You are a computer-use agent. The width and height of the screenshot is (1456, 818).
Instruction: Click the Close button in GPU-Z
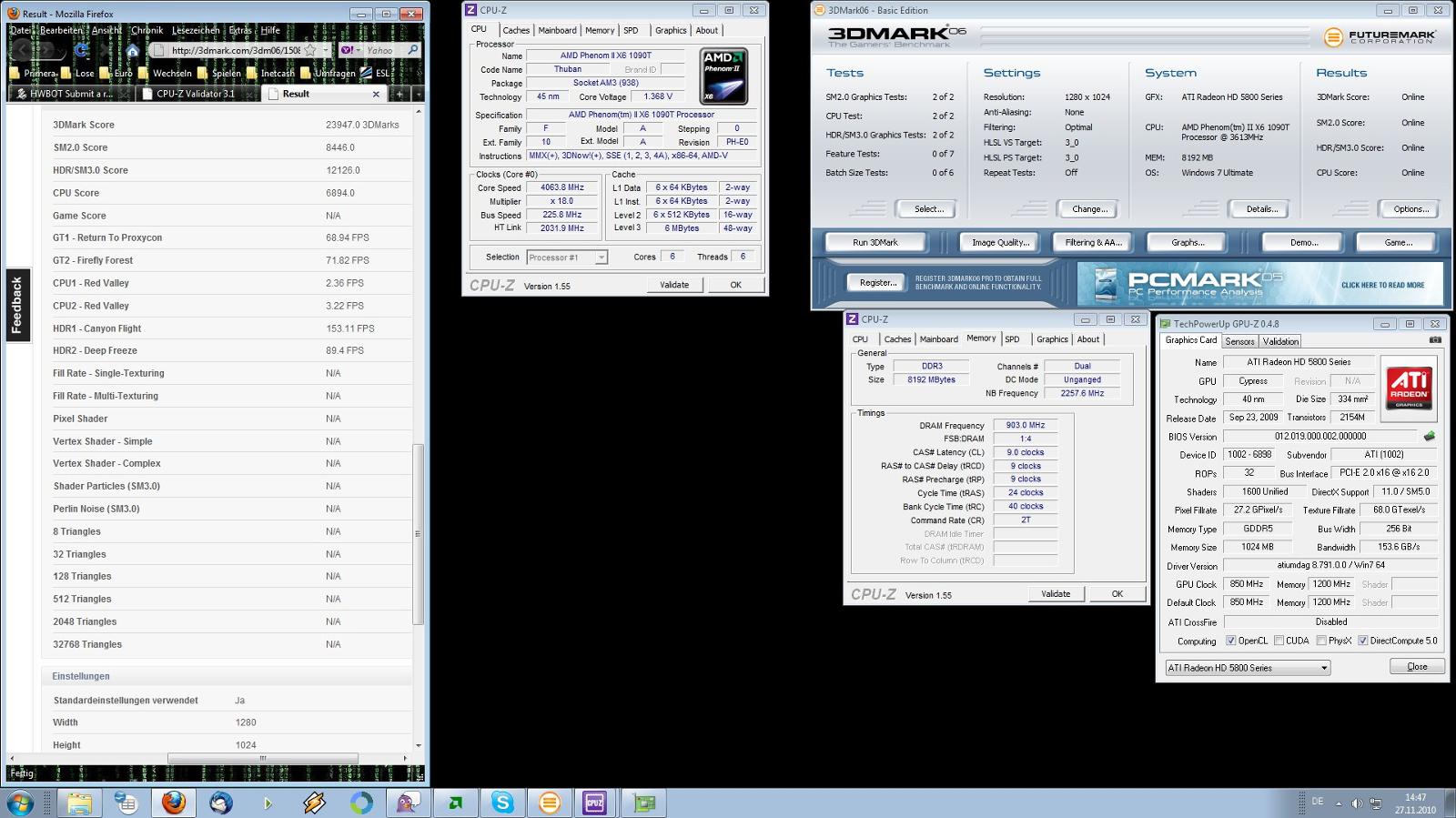(1417, 667)
